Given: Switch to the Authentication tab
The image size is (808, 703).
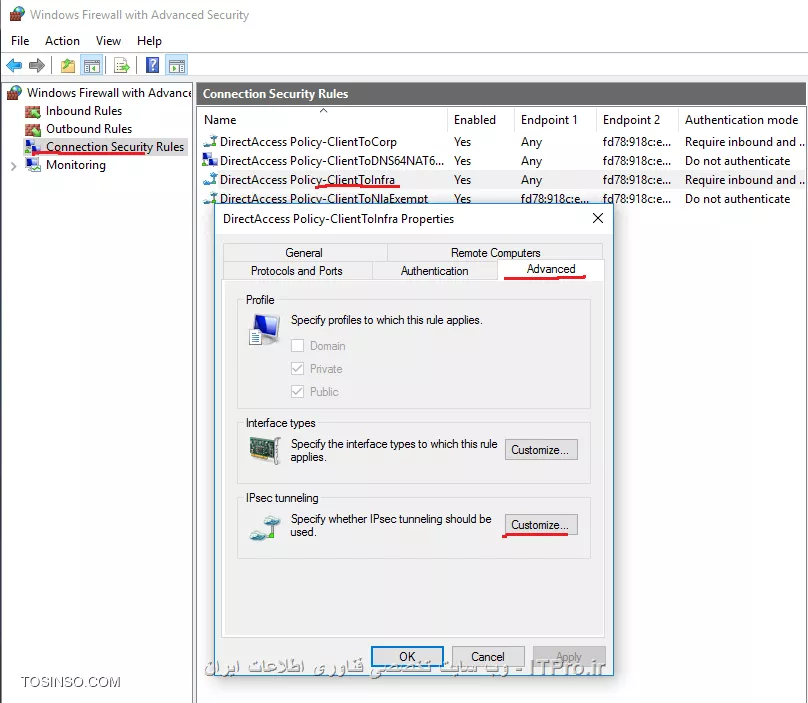Looking at the screenshot, I should pyautogui.click(x=435, y=271).
